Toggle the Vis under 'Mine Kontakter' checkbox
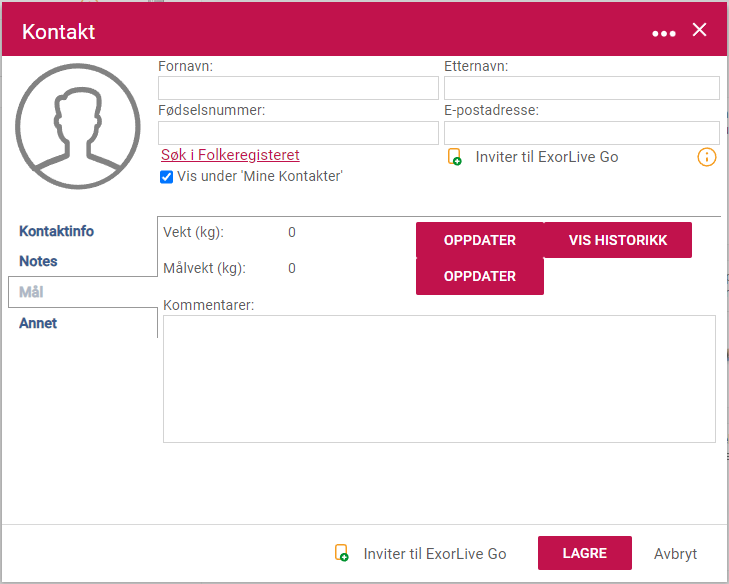The height and width of the screenshot is (584, 729). pyautogui.click(x=166, y=177)
